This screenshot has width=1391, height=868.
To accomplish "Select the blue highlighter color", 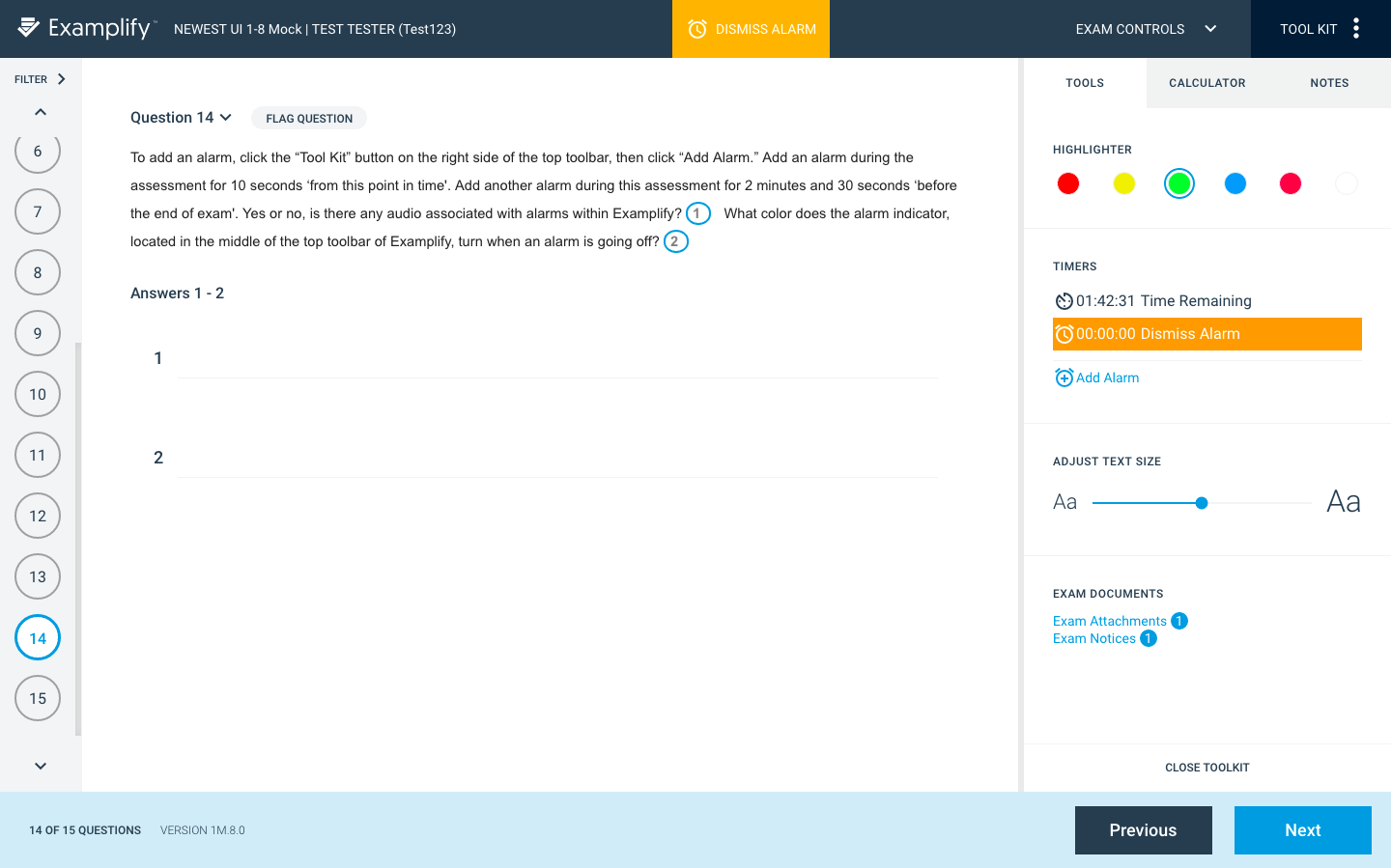I will pos(1235,183).
